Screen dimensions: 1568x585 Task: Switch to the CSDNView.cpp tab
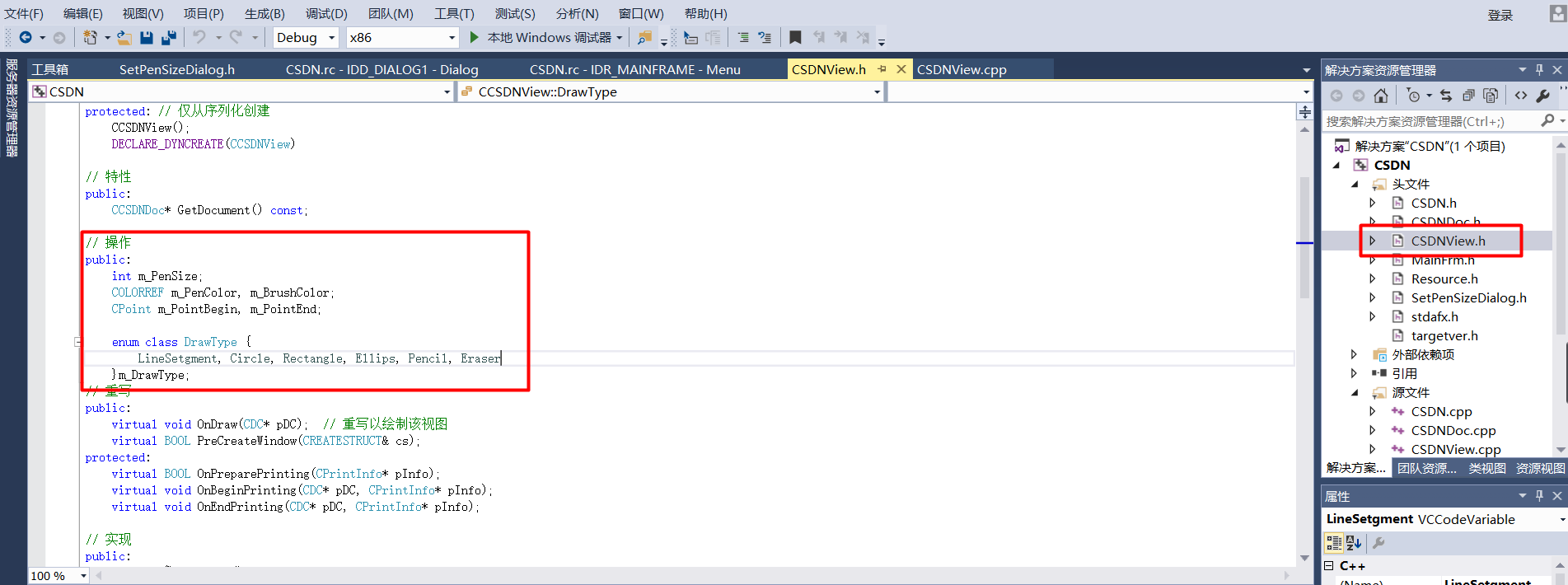(x=962, y=69)
